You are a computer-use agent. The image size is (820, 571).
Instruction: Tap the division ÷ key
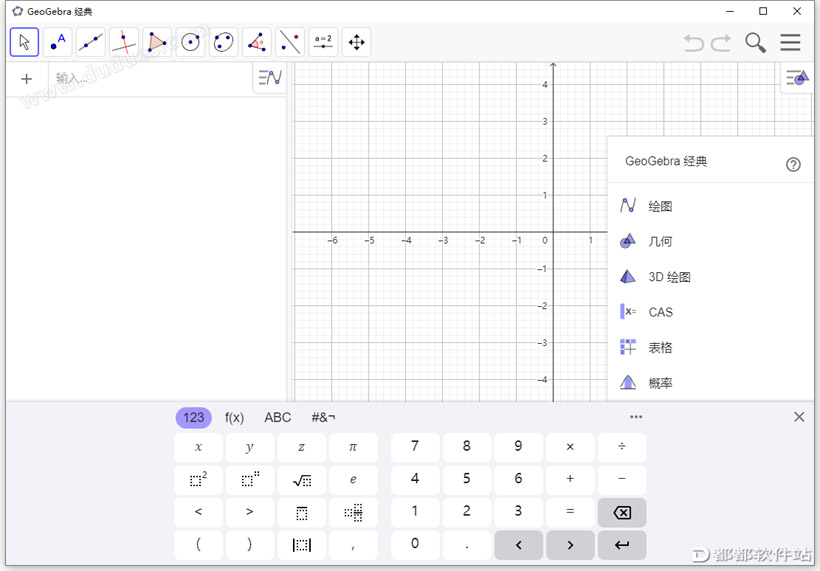pos(622,447)
